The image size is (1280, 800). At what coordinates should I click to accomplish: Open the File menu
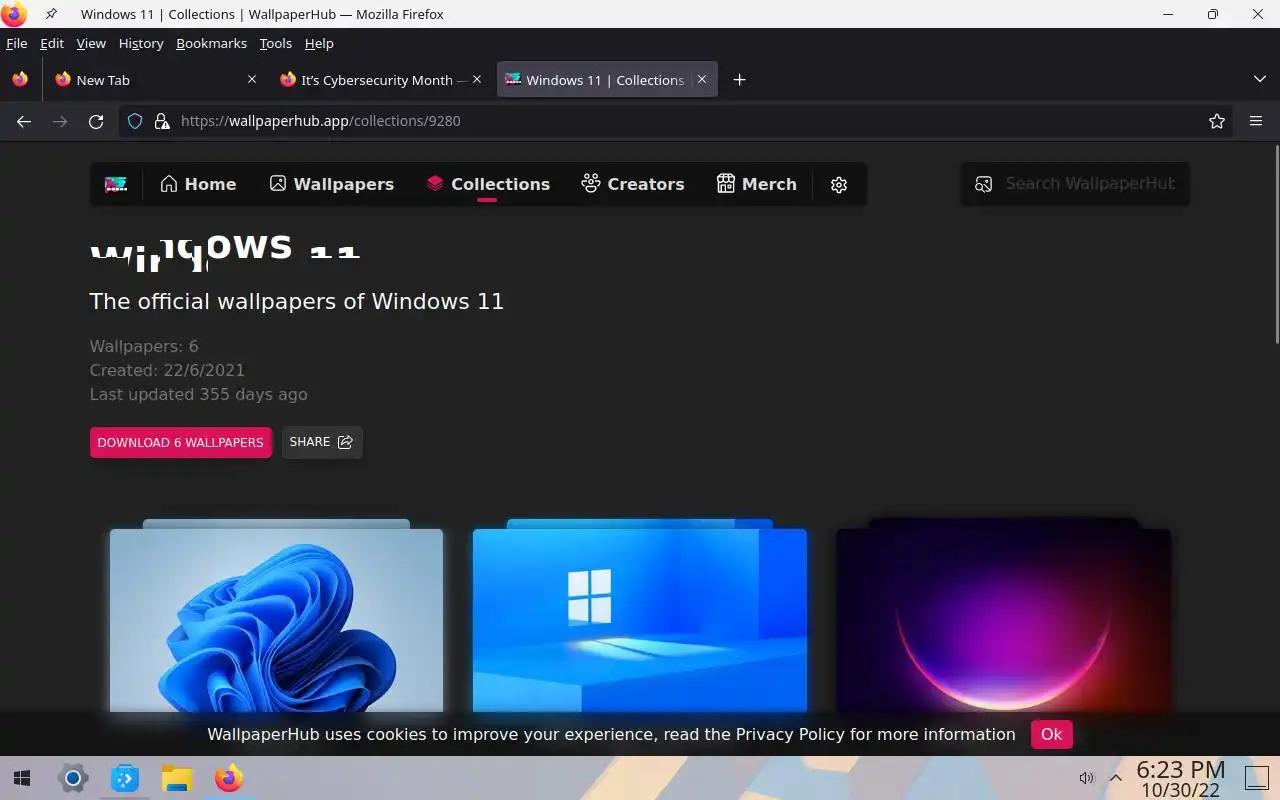(x=17, y=43)
